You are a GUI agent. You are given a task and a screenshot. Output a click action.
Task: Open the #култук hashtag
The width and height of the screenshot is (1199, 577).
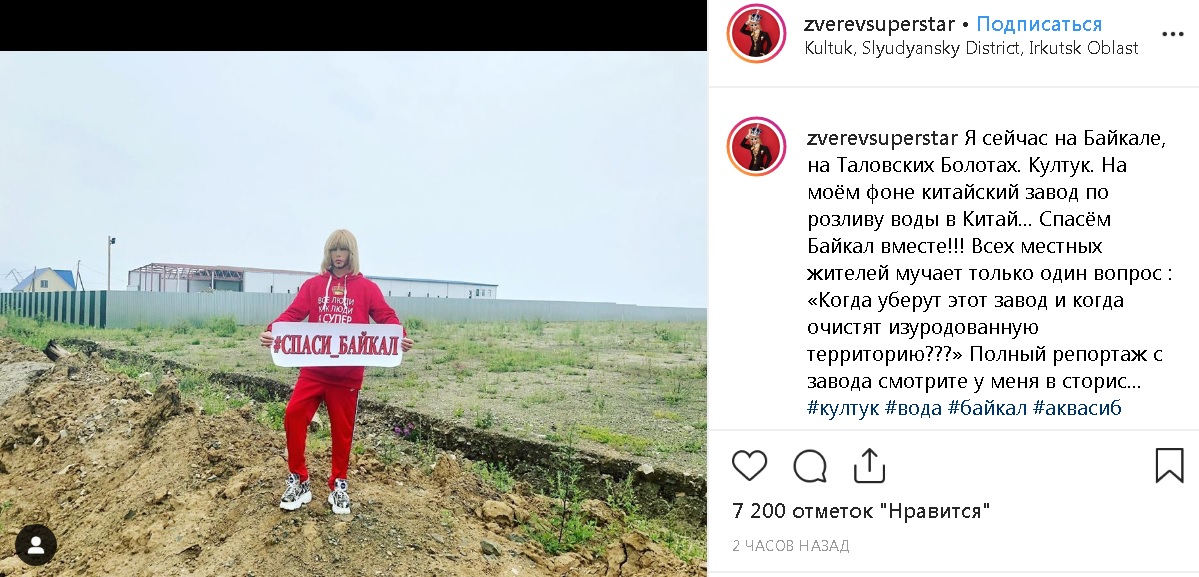point(843,408)
